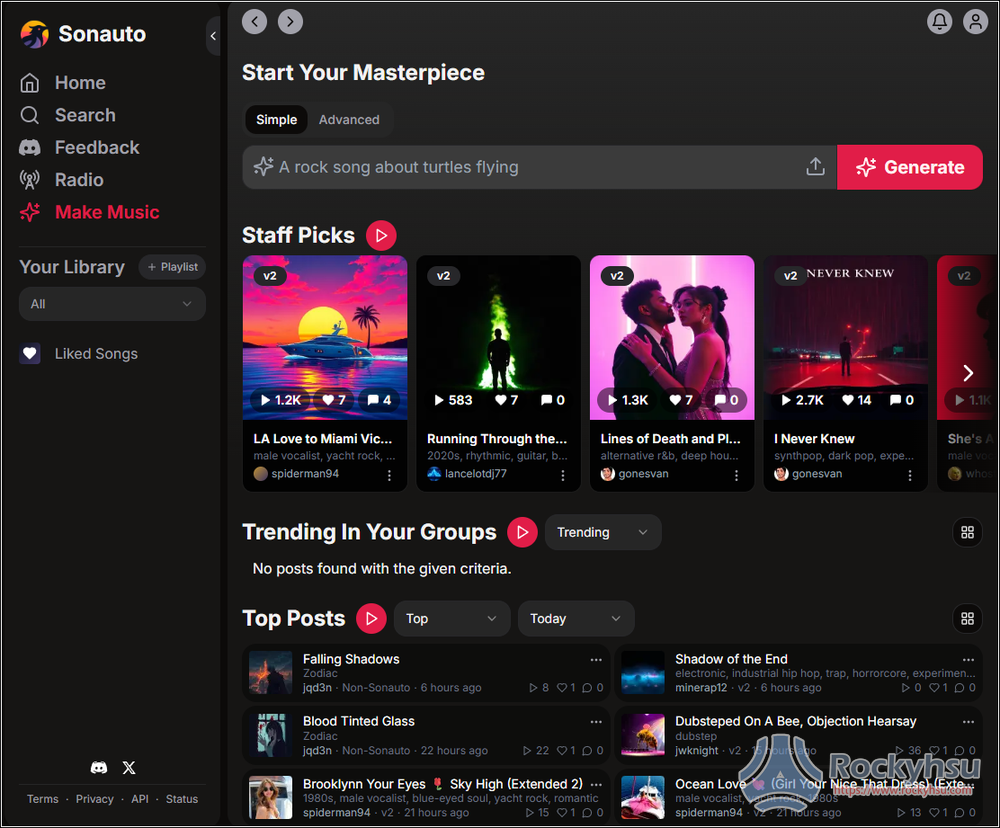Open options menu for Running Through the...
The image size is (1000, 828).
pyautogui.click(x=562, y=475)
